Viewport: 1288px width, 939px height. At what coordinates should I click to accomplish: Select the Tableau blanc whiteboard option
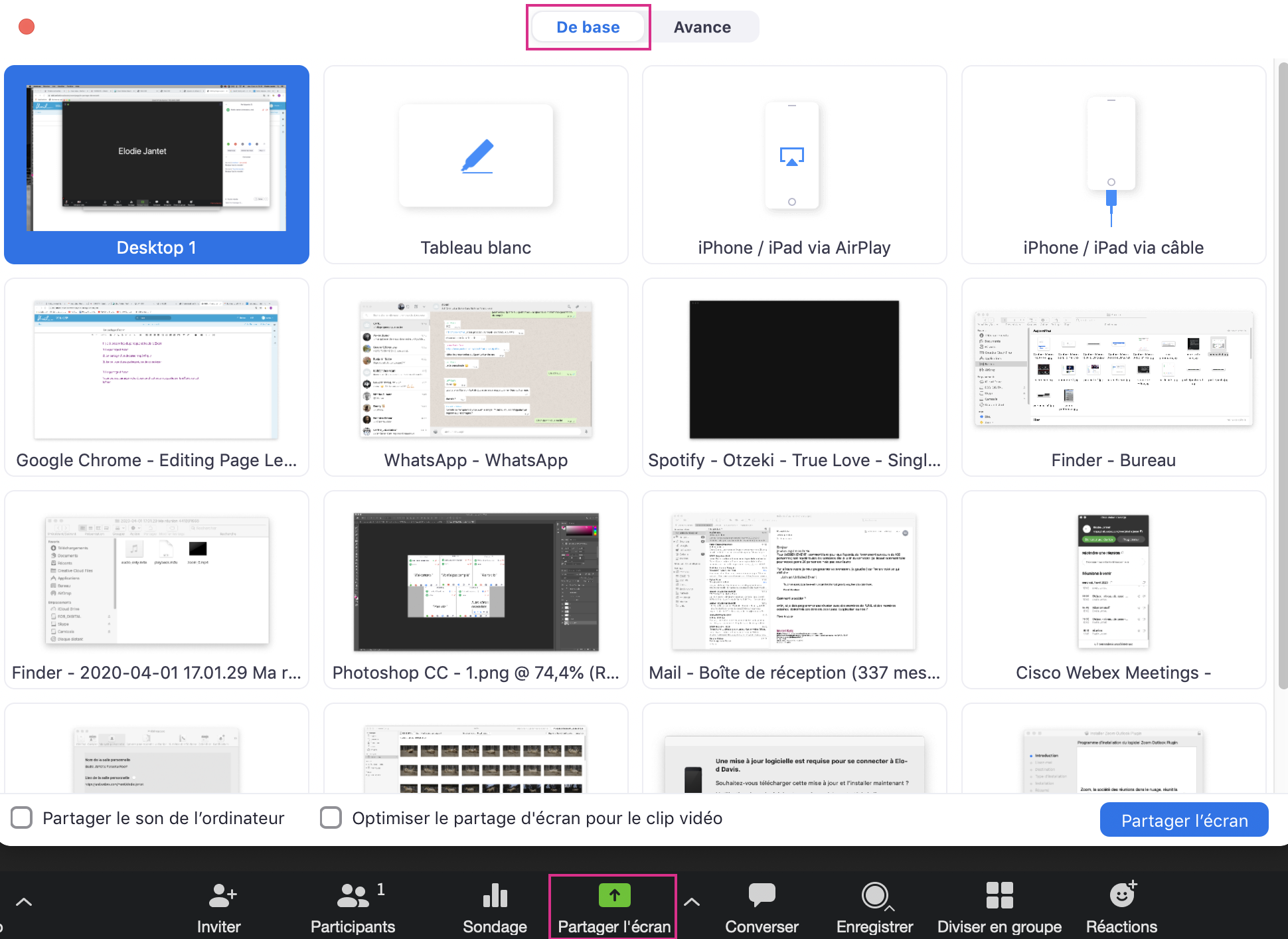pyautogui.click(x=475, y=165)
